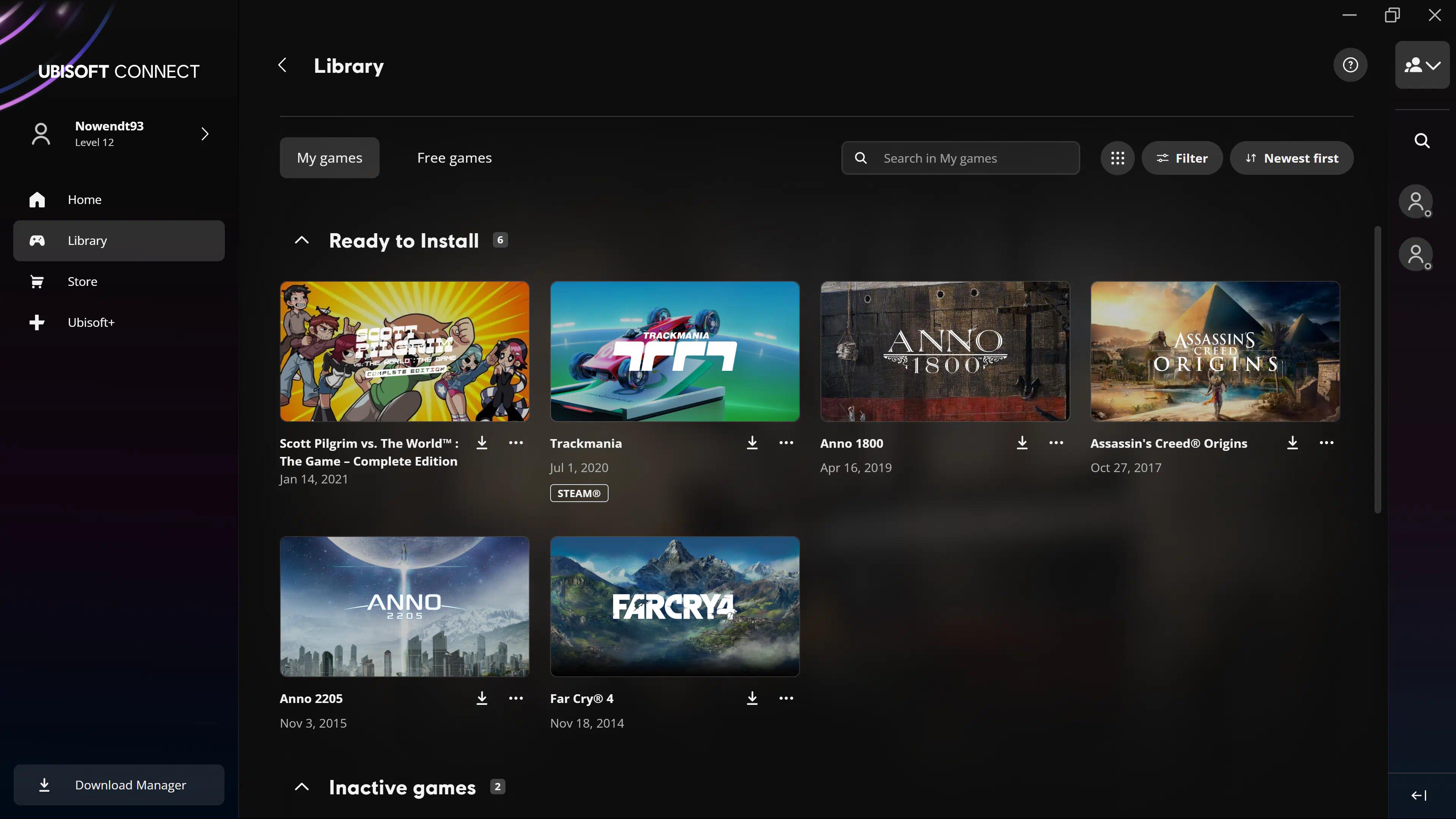
Task: Switch to the Free games tab
Action: coord(454,158)
